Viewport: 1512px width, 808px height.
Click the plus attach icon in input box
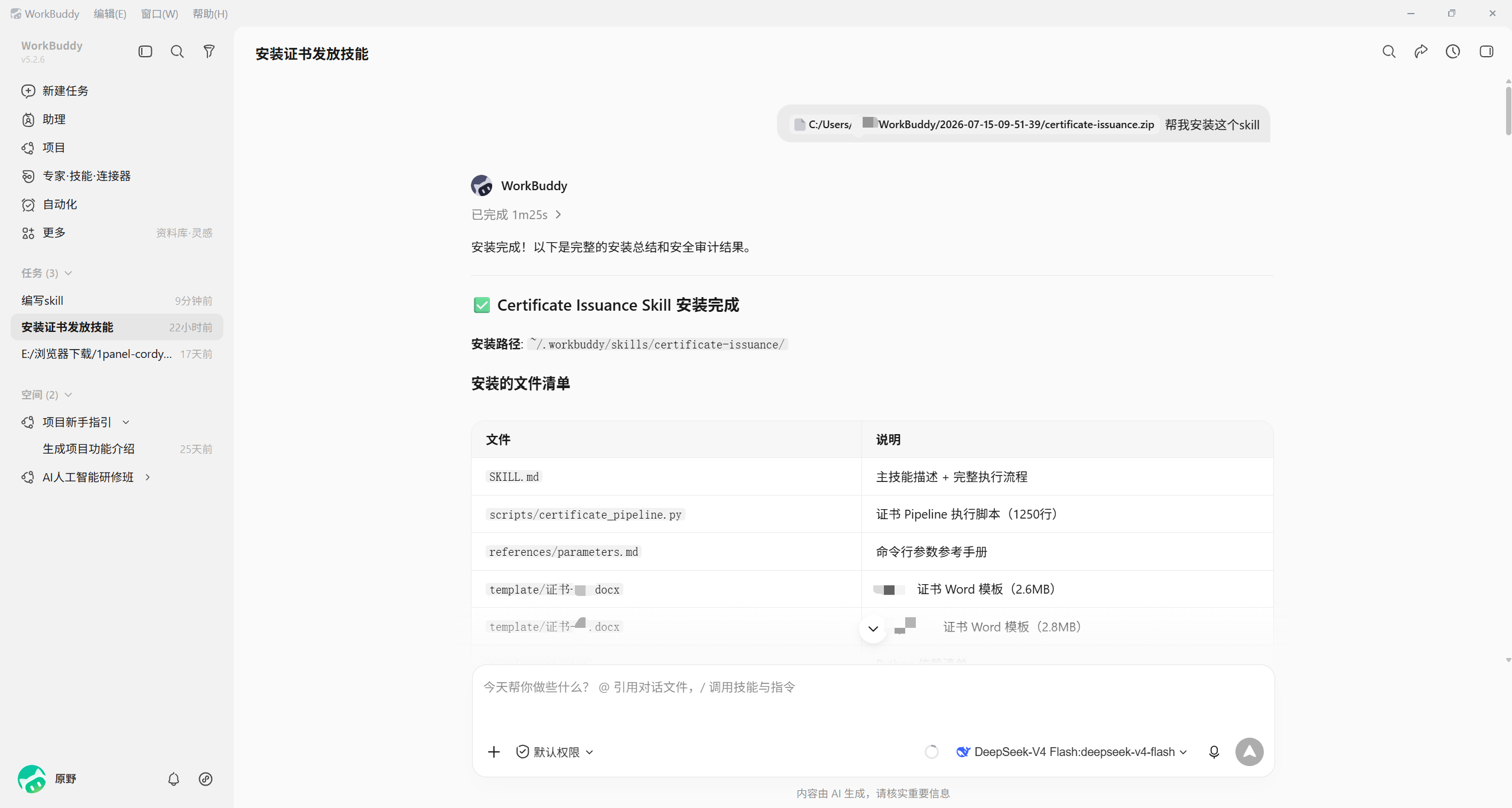[494, 752]
